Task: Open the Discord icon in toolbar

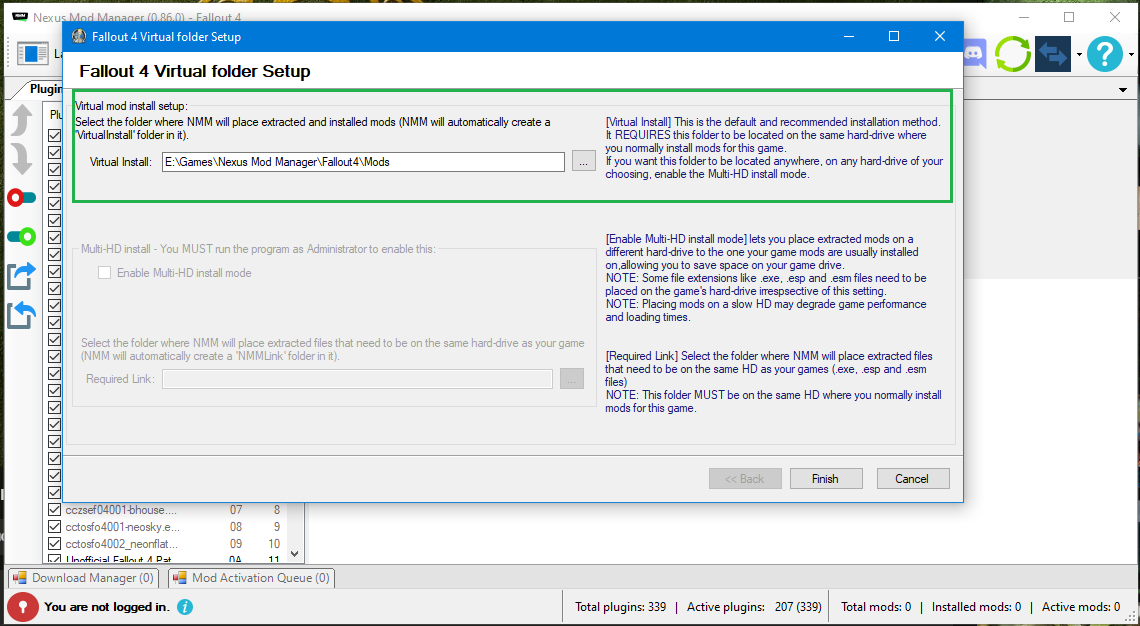Action: (974, 54)
